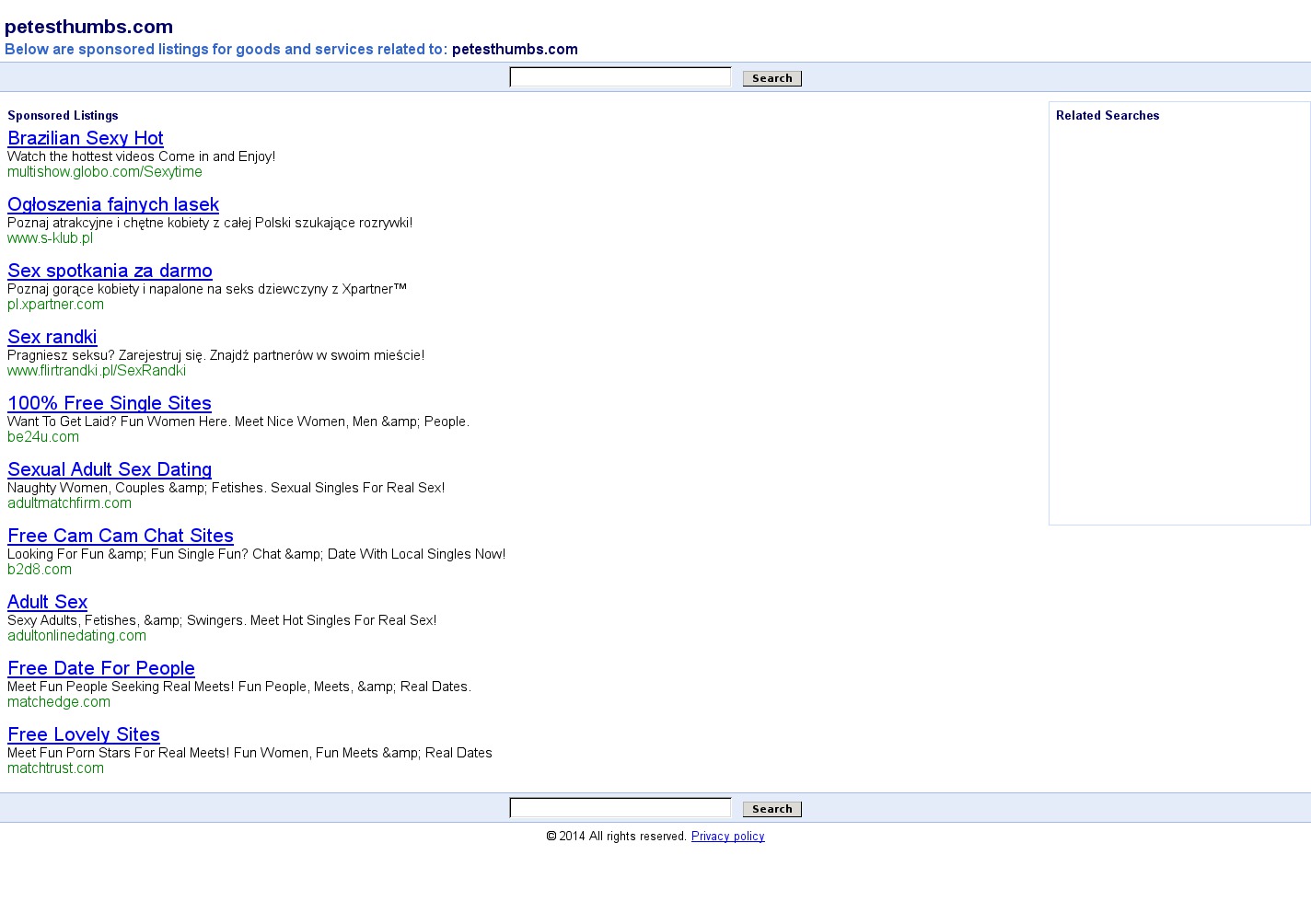Click the bottom search input field
Image resolution: width=1311 pixels, height=924 pixels.
(x=620, y=808)
